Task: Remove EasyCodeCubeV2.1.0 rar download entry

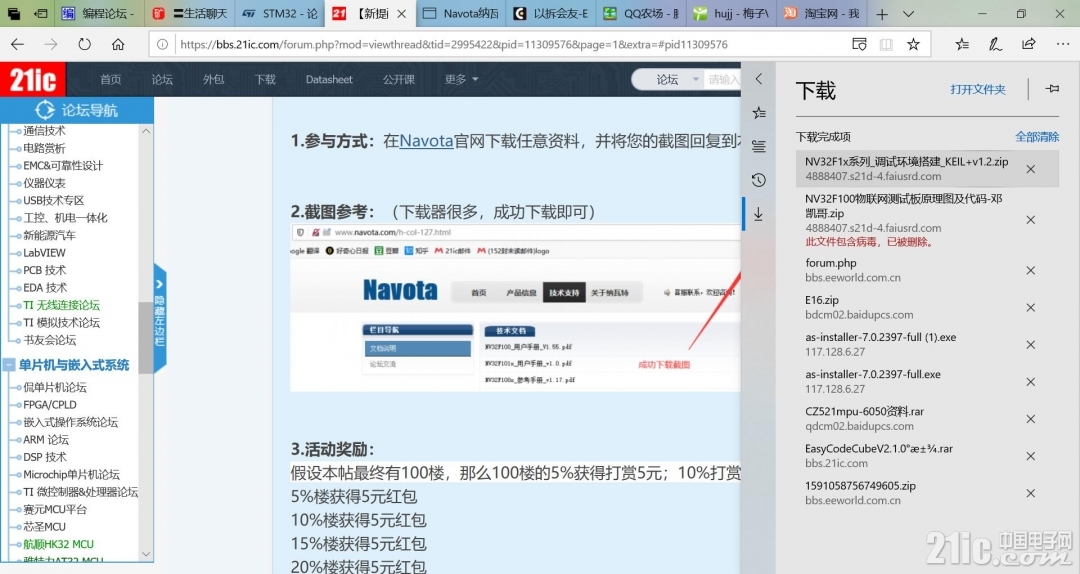Action: click(x=1030, y=456)
